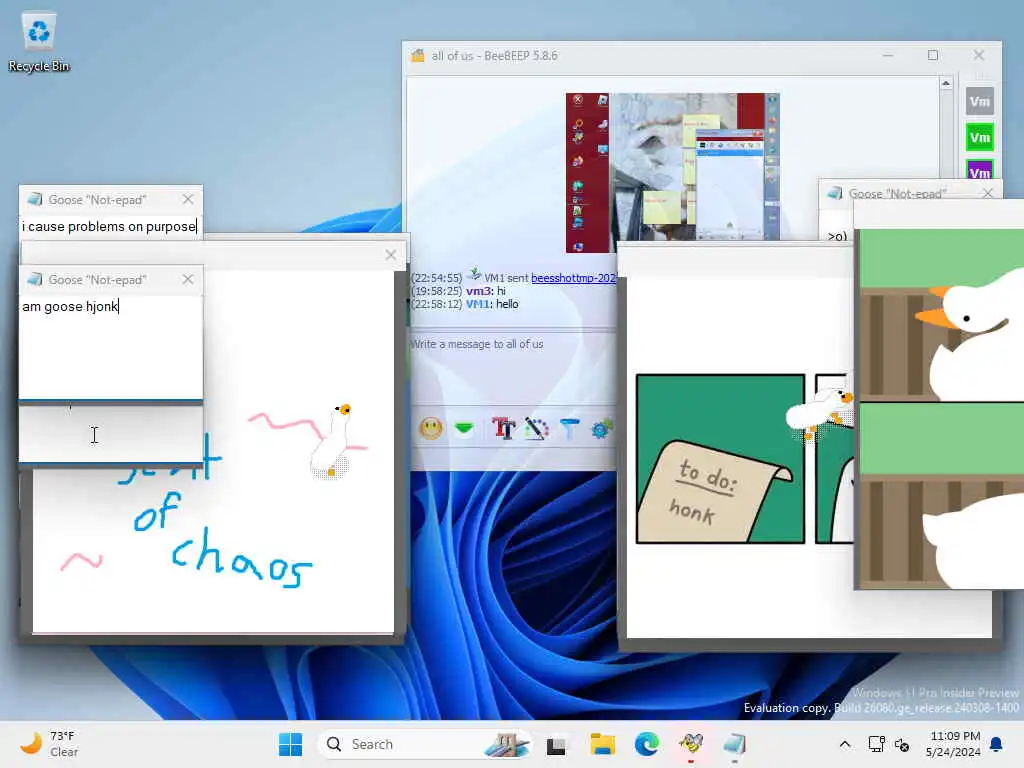The width and height of the screenshot is (1024, 768).
Task: Click the 'i cause problems on purpose' text
Action: [x=109, y=227]
